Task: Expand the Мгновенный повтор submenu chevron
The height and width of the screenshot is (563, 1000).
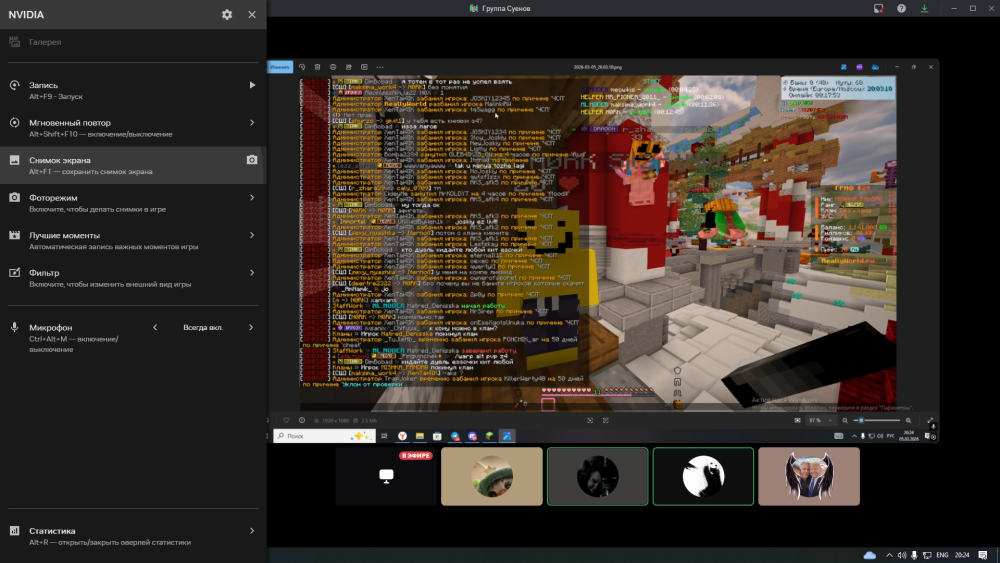Action: coord(252,122)
